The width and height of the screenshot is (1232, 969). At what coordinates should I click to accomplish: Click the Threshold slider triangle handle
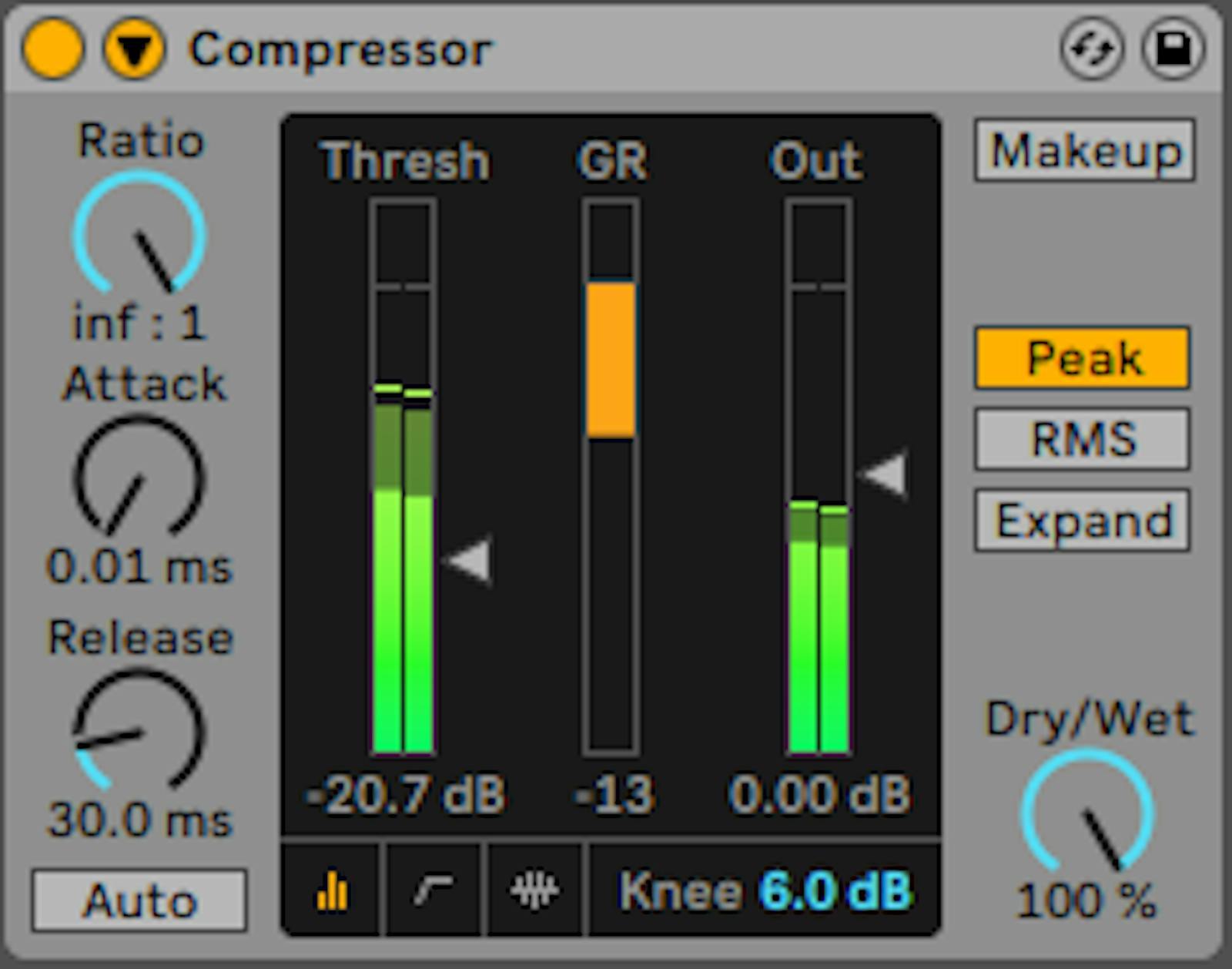[469, 560]
